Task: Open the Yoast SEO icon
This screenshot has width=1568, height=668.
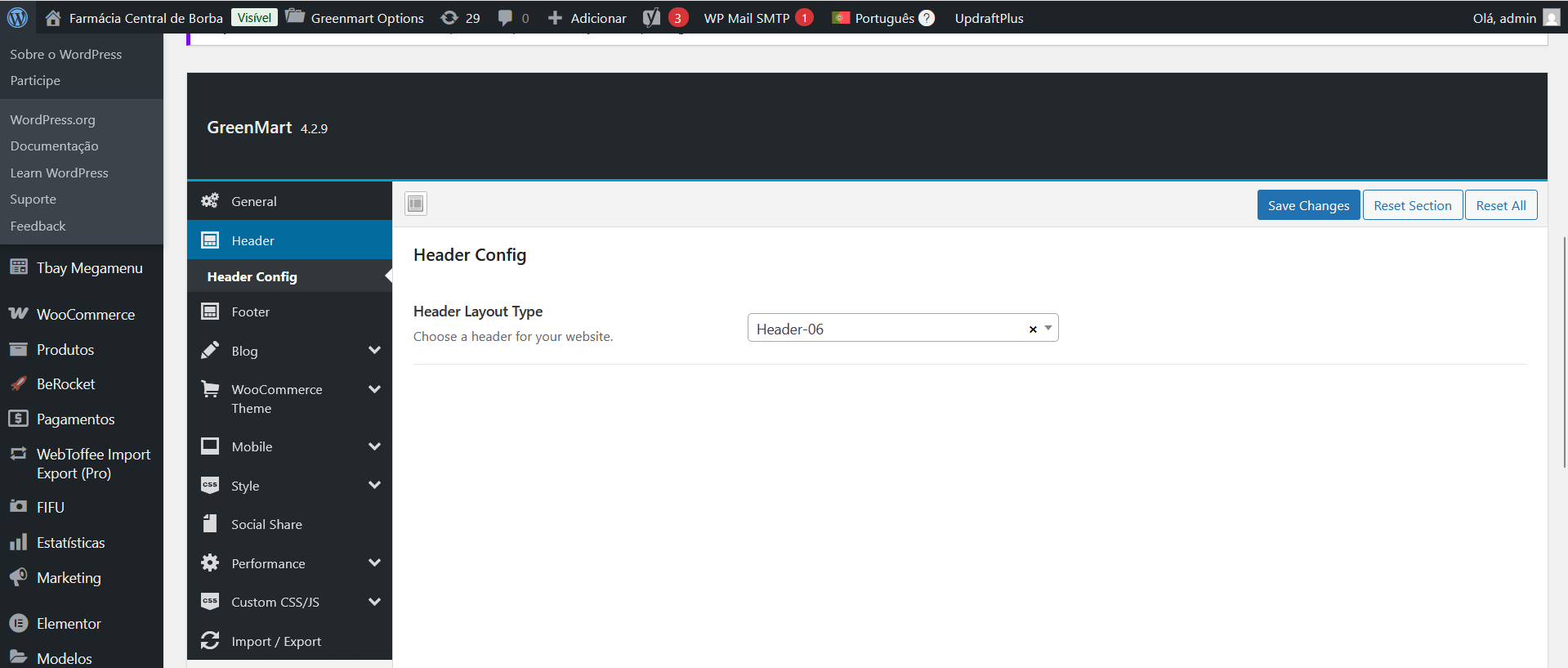Action: 651,18
